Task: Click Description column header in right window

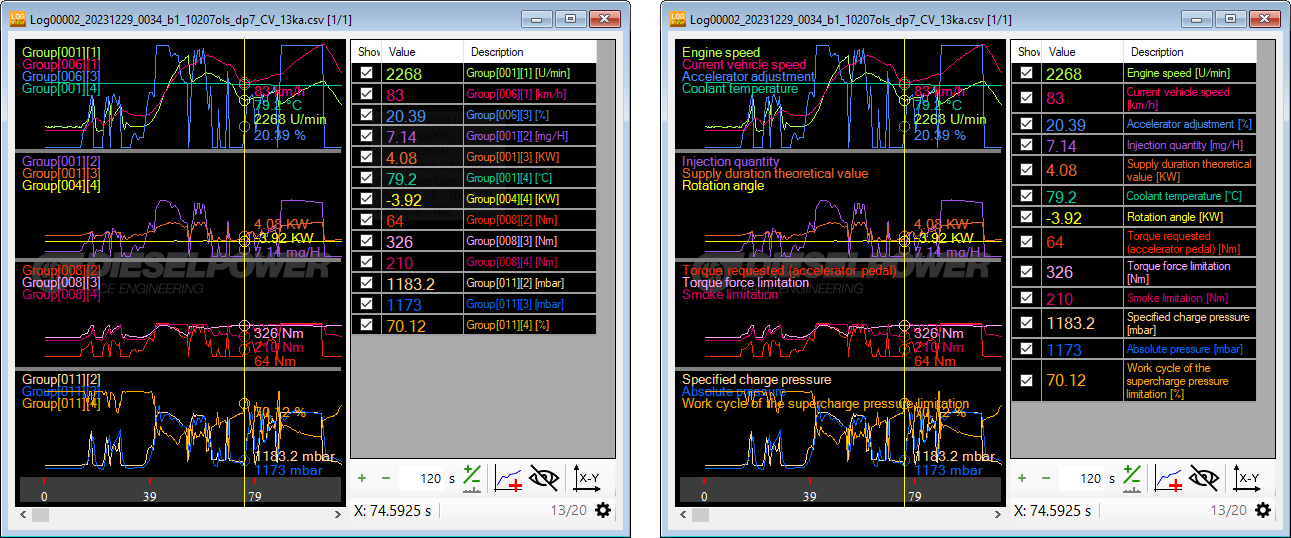Action: [x=1157, y=52]
